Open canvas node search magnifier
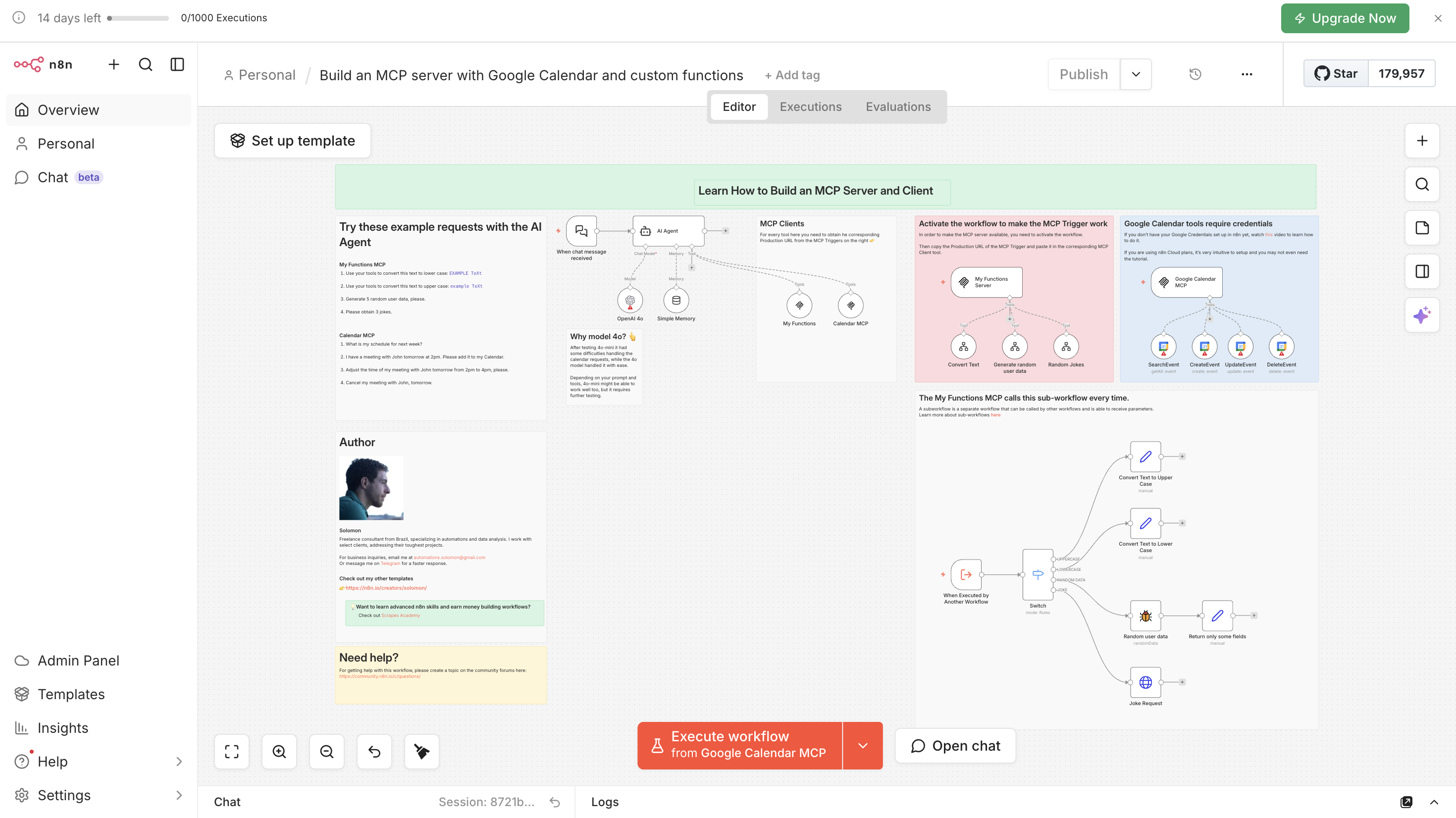1456x818 pixels. click(1422, 184)
